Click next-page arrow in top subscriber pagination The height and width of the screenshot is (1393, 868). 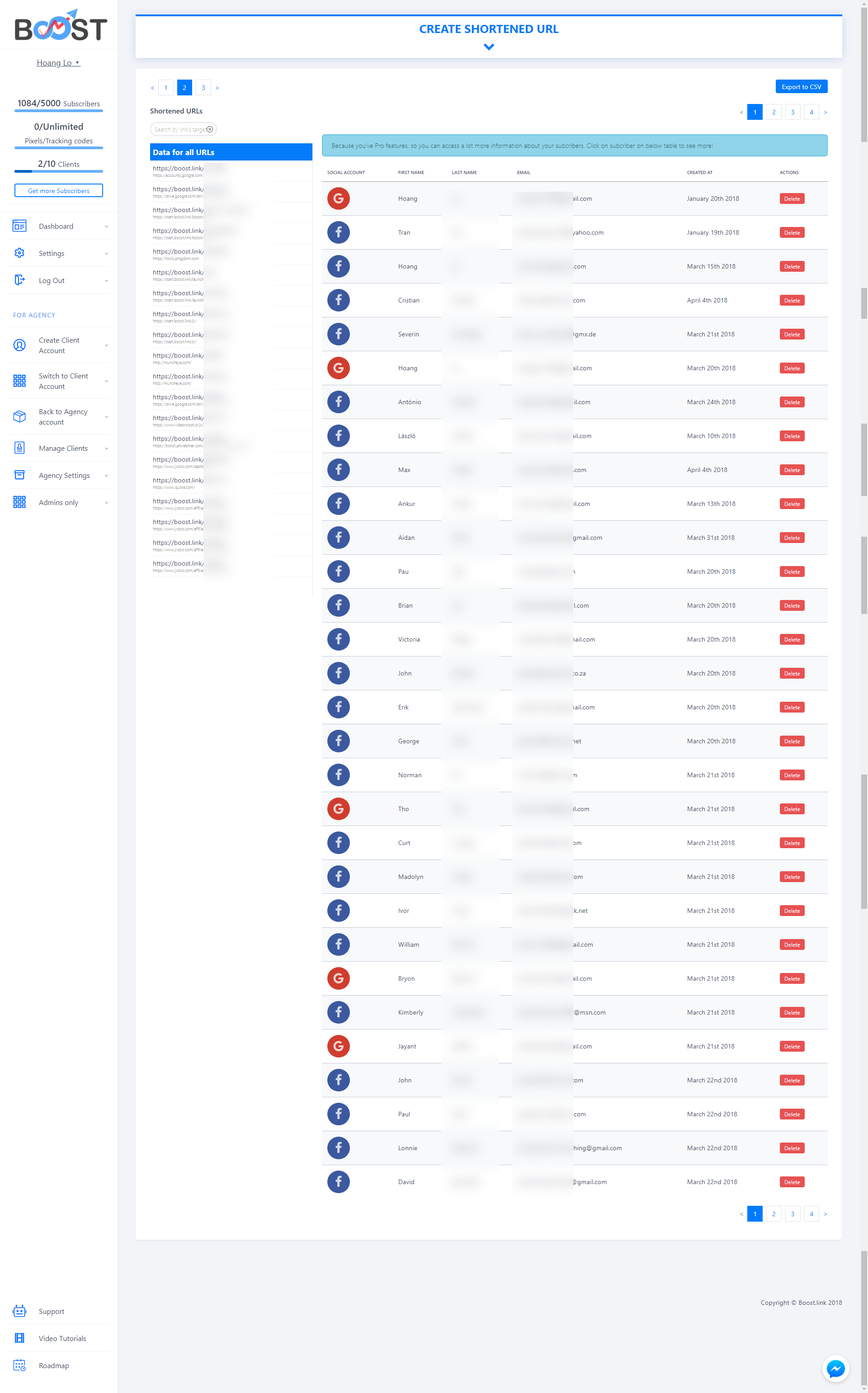(x=826, y=112)
